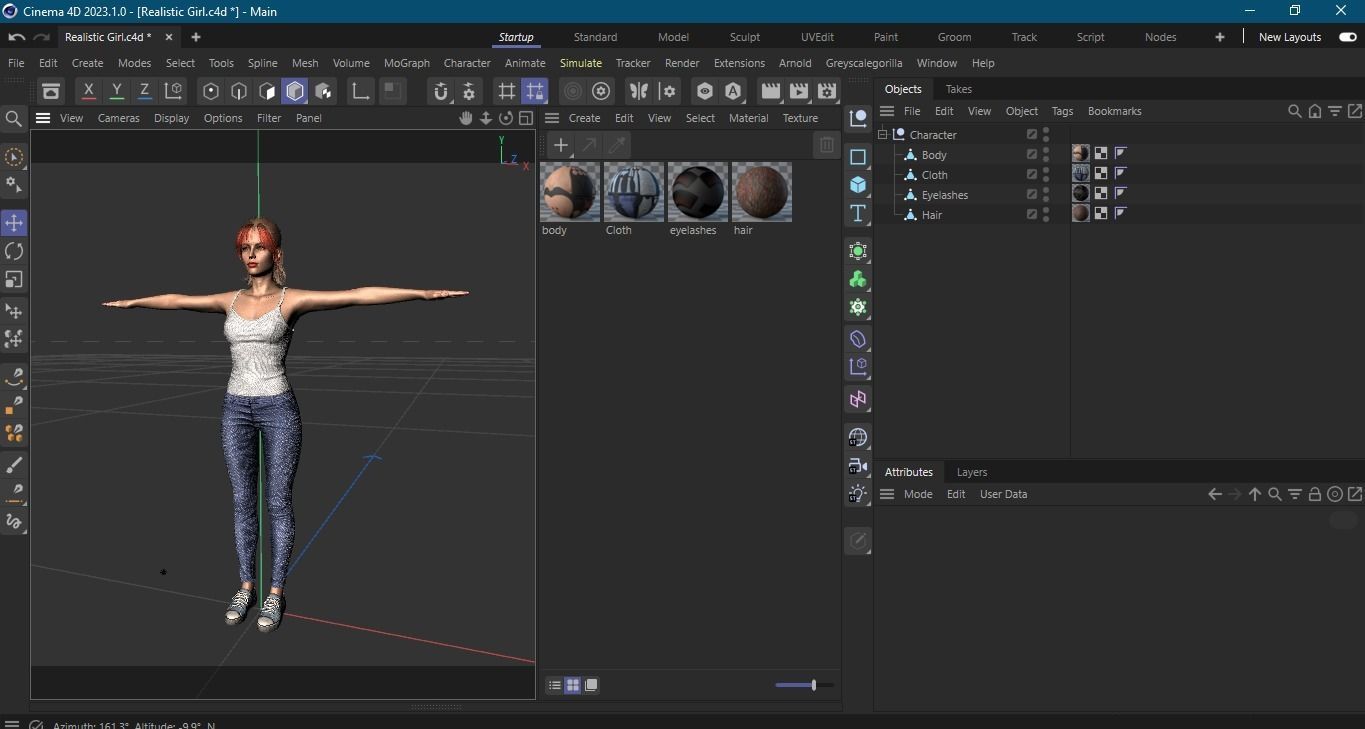Toggle the Y axis lock
This screenshot has width=1365, height=729.
117,91
